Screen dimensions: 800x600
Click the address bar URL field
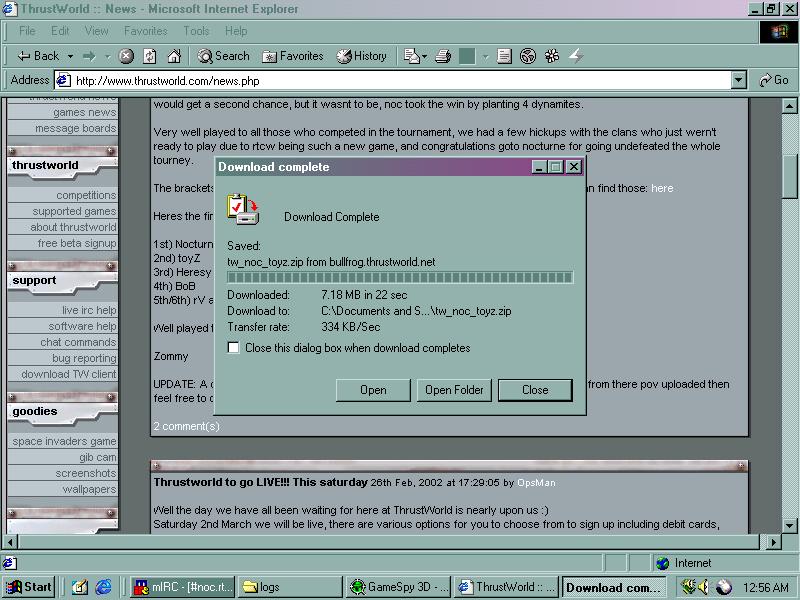click(393, 80)
